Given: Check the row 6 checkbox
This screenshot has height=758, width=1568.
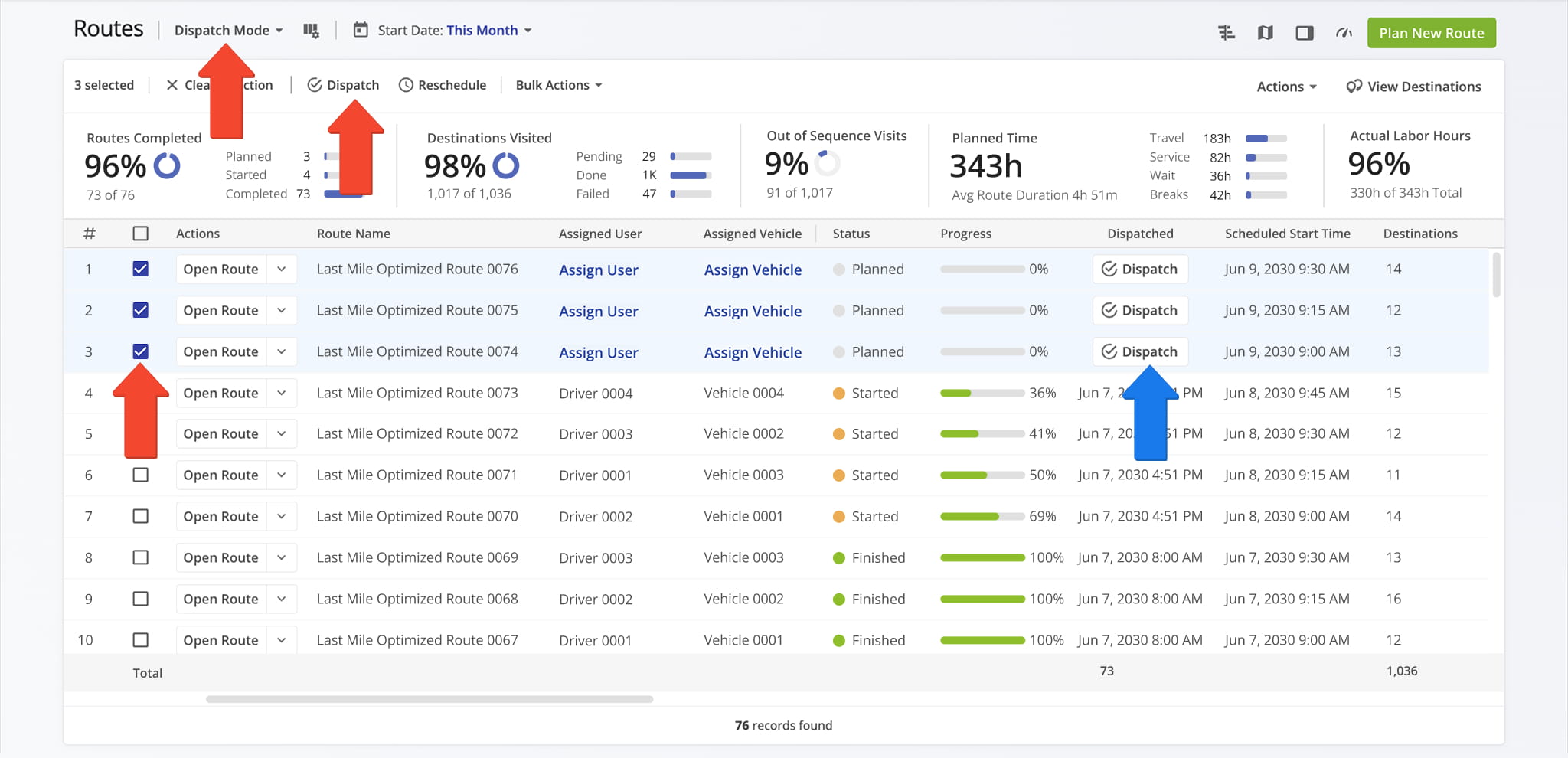Looking at the screenshot, I should (x=141, y=475).
